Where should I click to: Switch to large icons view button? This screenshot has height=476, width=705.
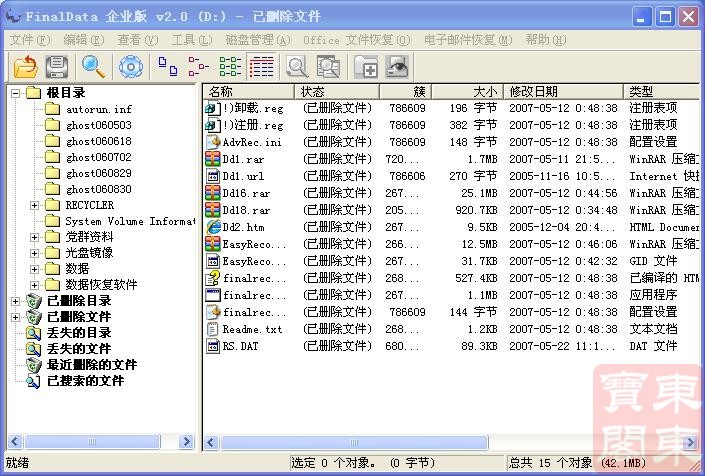[168, 67]
